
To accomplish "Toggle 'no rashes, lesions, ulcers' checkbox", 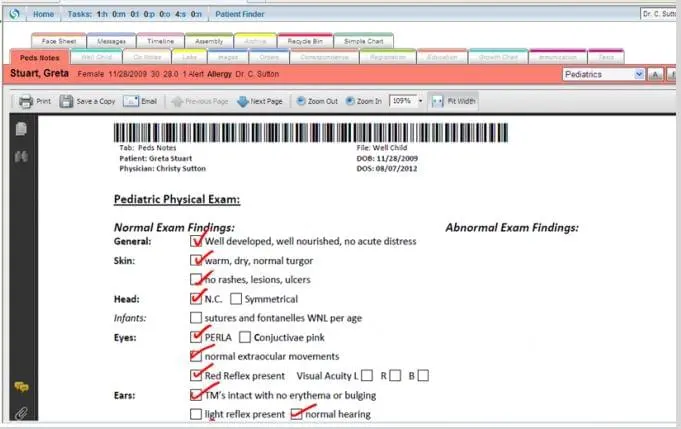I will (196, 279).
